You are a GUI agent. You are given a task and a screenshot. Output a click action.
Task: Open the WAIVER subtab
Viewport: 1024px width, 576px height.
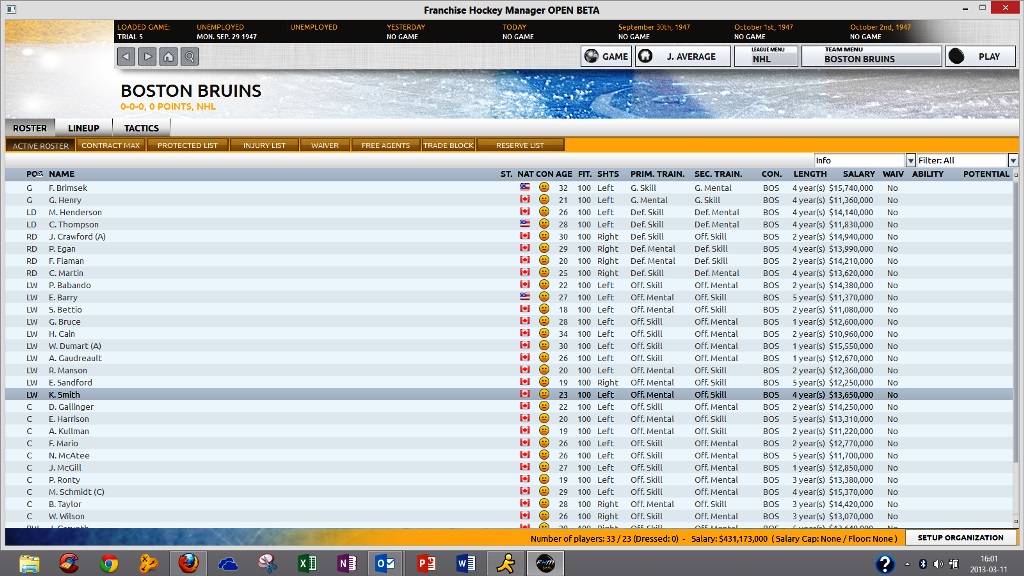[x=325, y=145]
